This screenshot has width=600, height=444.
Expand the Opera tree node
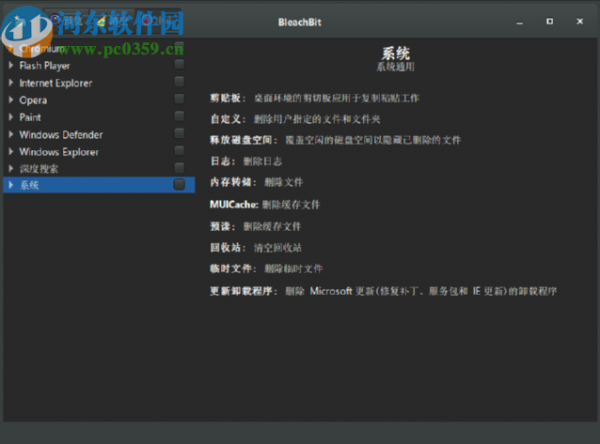[11, 100]
